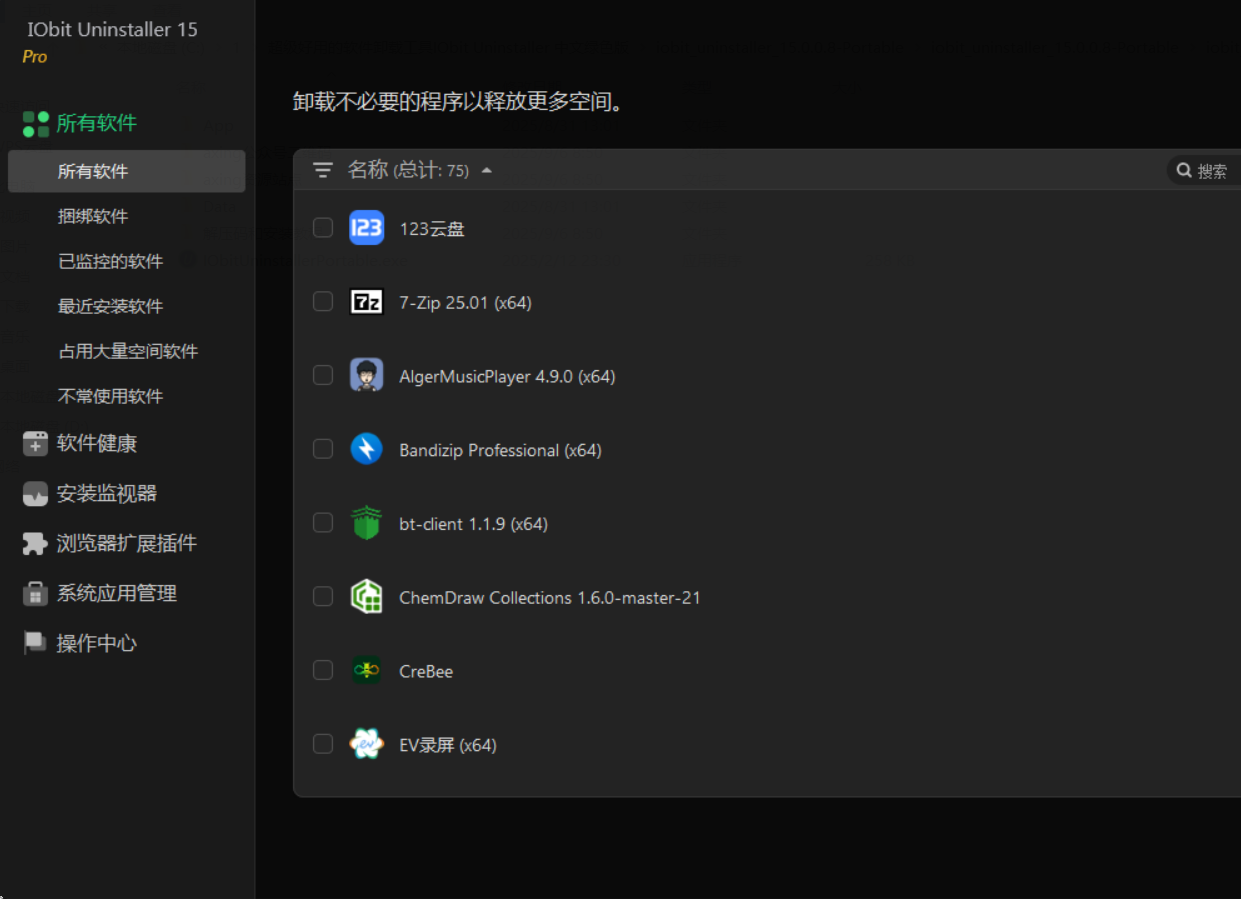The image size is (1241, 899).
Task: Click the bt-client green icon
Action: (367, 523)
